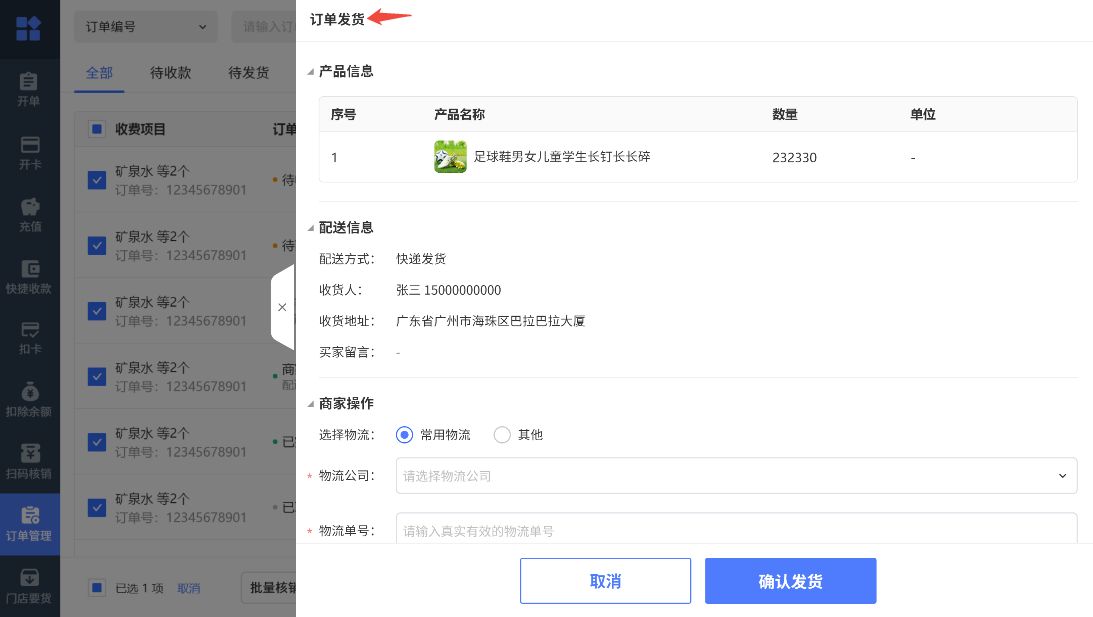This screenshot has height=617, width=1093.
Task: Open the 扫码核销 sidebar icon
Action: [x=29, y=462]
